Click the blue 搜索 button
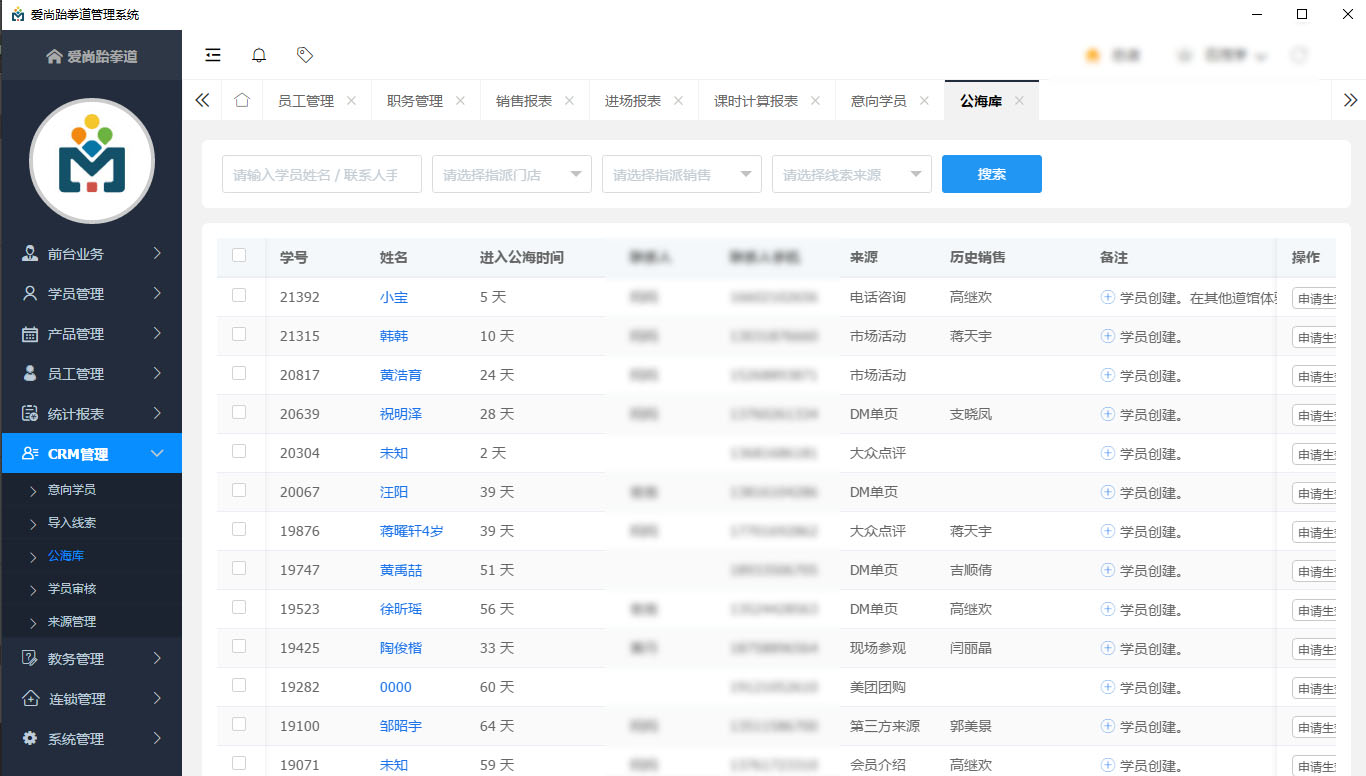1366x776 pixels. 992,174
